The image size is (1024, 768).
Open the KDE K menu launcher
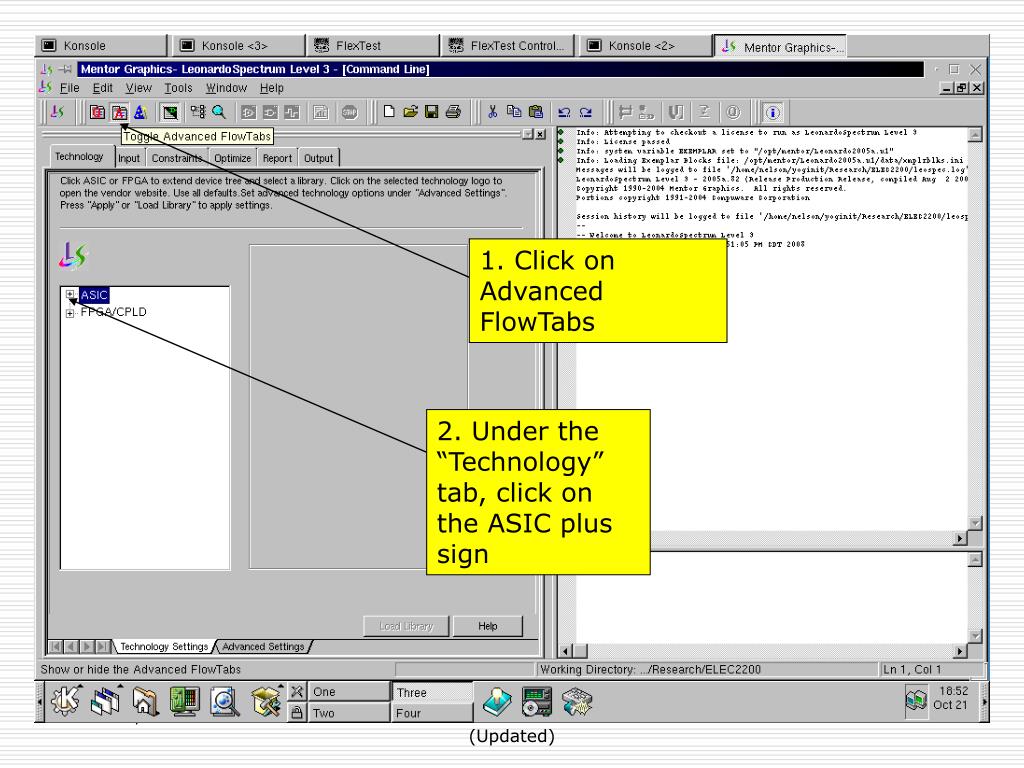pyautogui.click(x=66, y=701)
